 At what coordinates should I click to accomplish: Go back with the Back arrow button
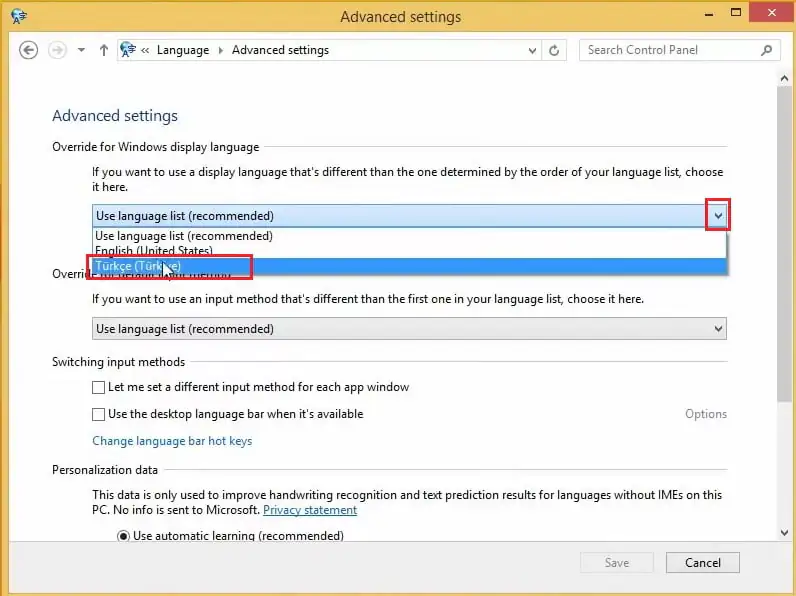pos(28,50)
